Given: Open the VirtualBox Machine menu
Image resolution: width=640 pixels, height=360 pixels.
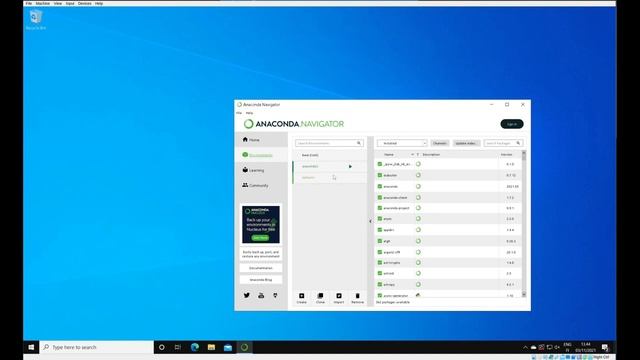Looking at the screenshot, I should coord(42,3).
